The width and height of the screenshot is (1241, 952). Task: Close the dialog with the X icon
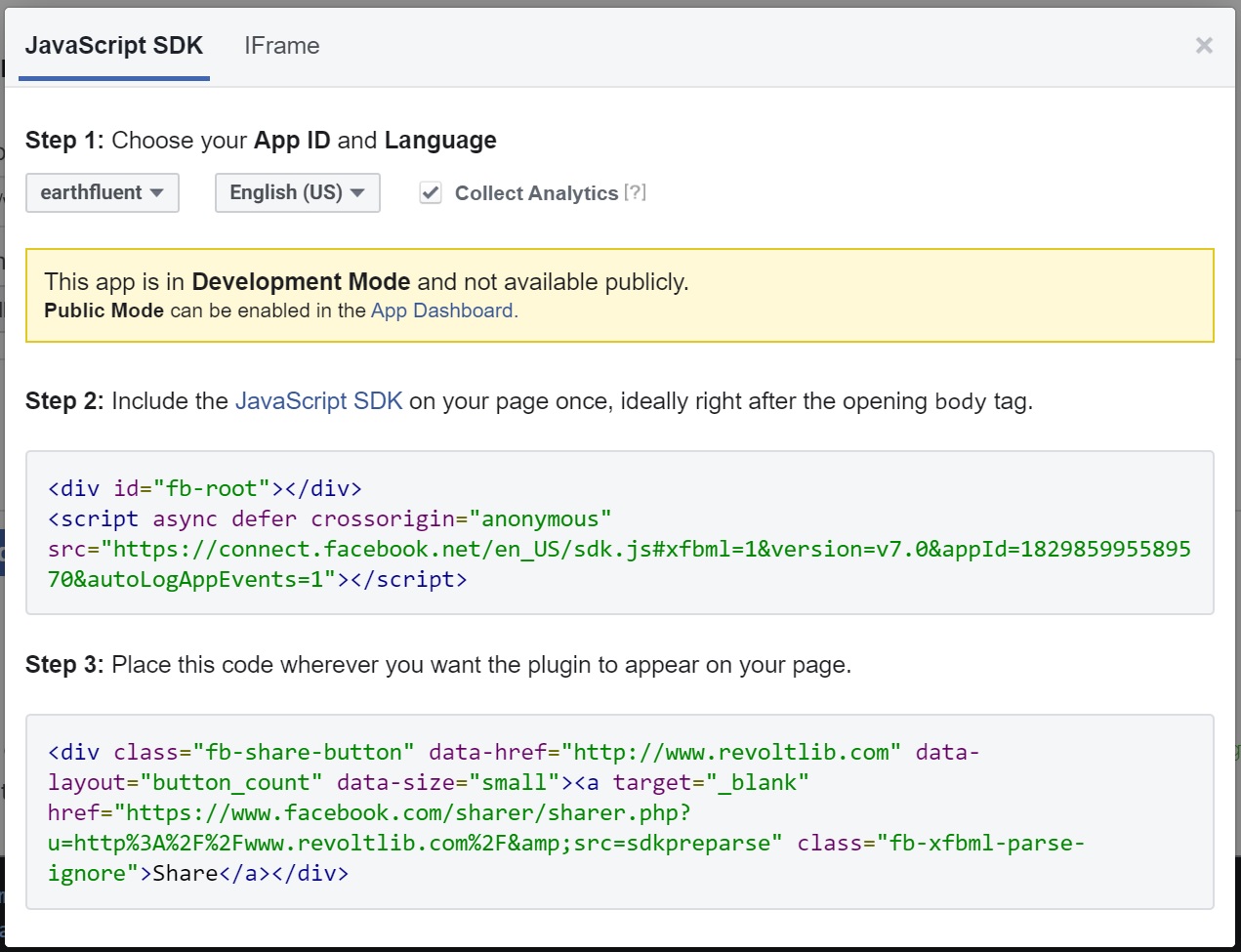tap(1204, 46)
